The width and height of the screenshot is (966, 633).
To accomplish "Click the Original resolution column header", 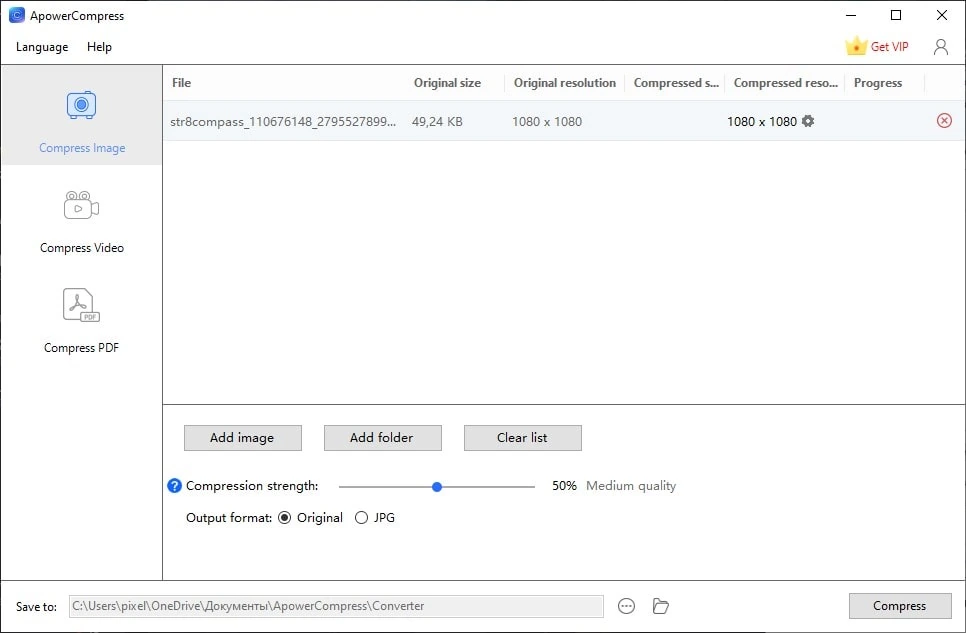I will (x=564, y=83).
